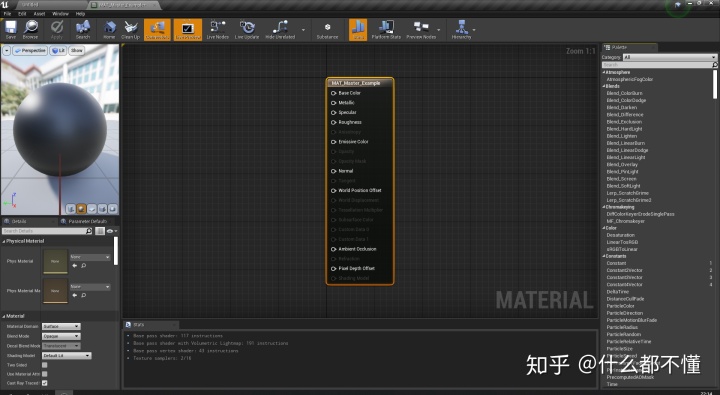Switch to the Untitled level tab
The image size is (720, 395).
[x=30, y=5]
